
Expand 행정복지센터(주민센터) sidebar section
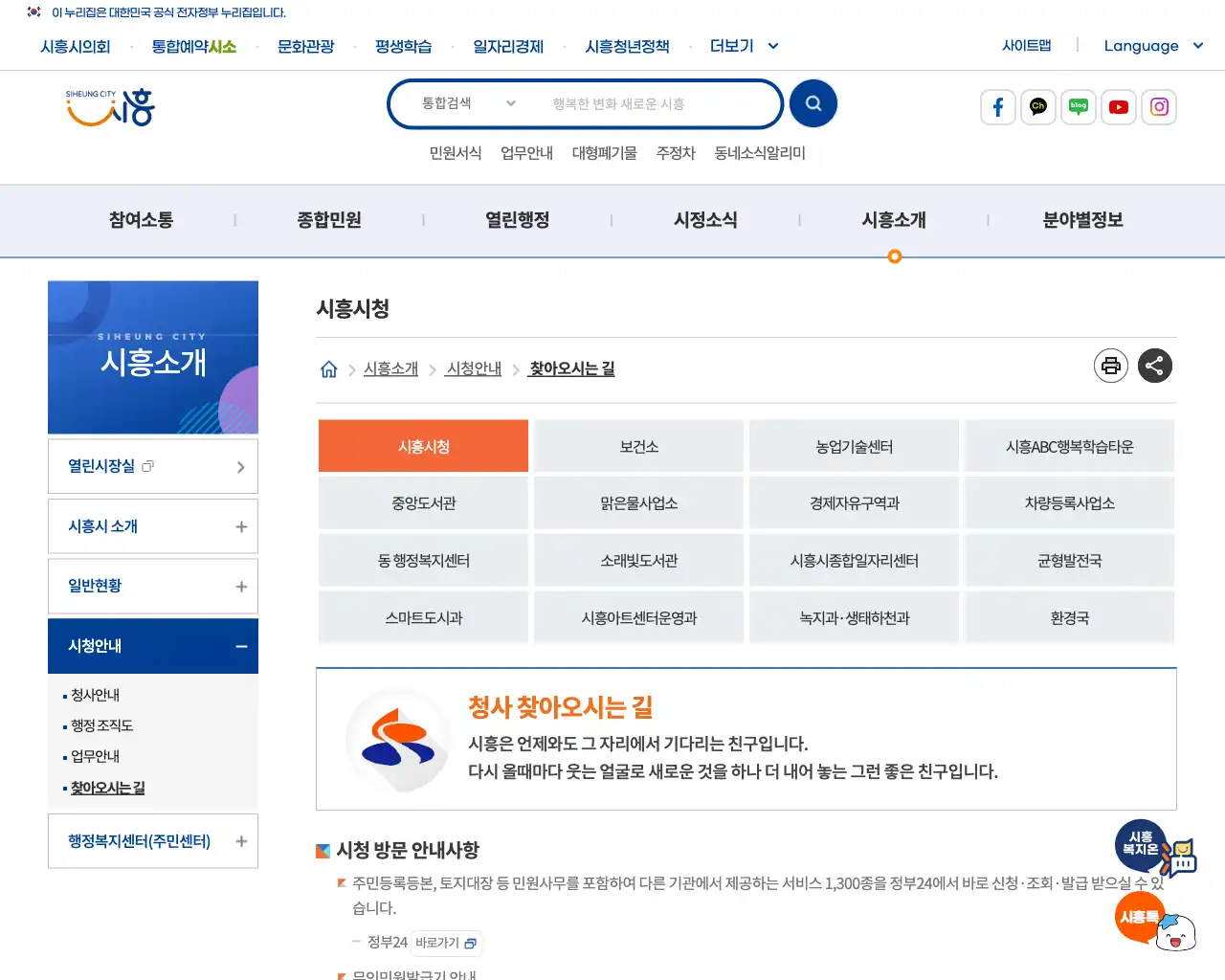point(153,841)
